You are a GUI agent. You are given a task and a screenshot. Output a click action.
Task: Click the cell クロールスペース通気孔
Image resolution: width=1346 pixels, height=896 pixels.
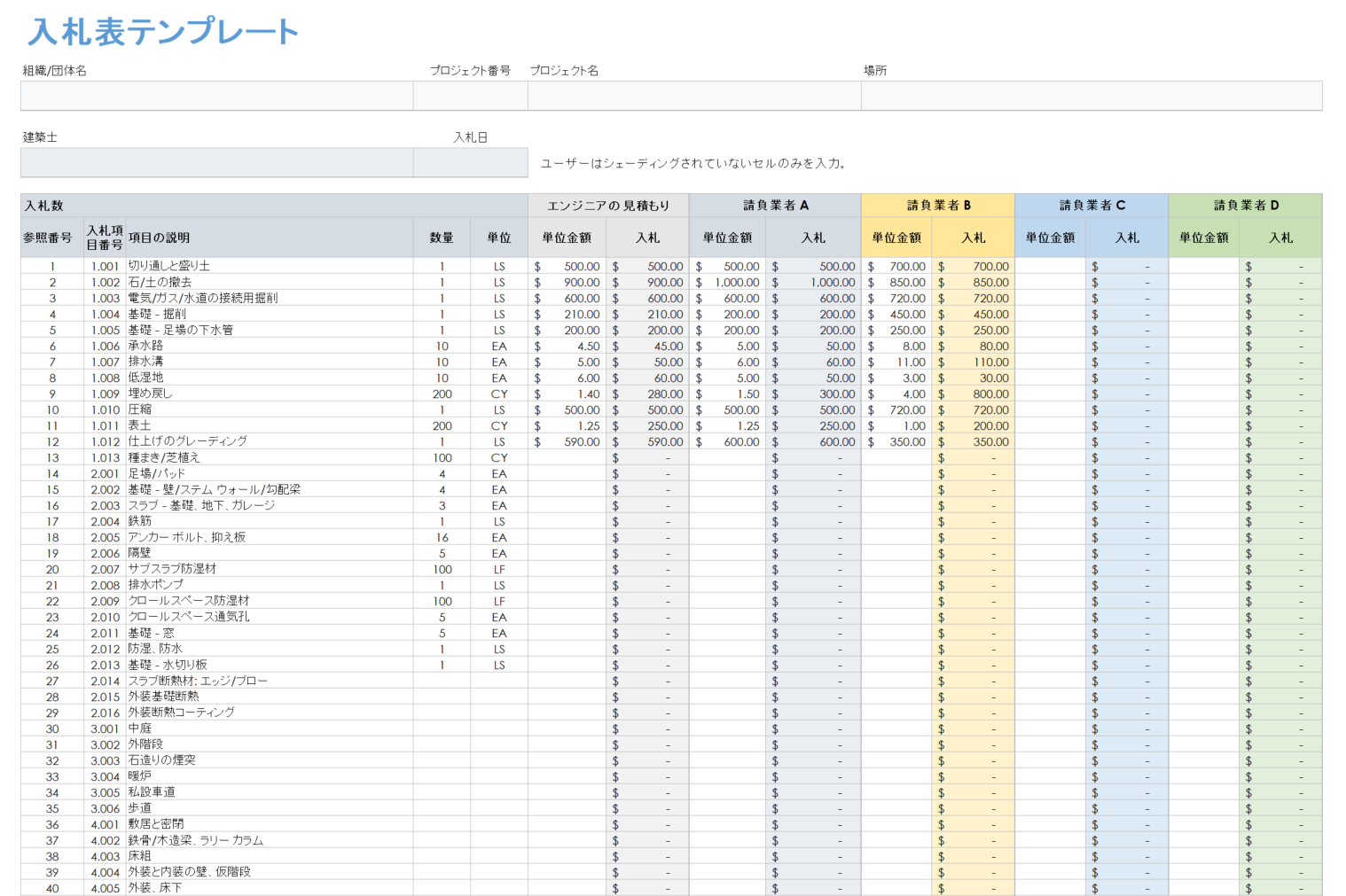pyautogui.click(x=270, y=617)
